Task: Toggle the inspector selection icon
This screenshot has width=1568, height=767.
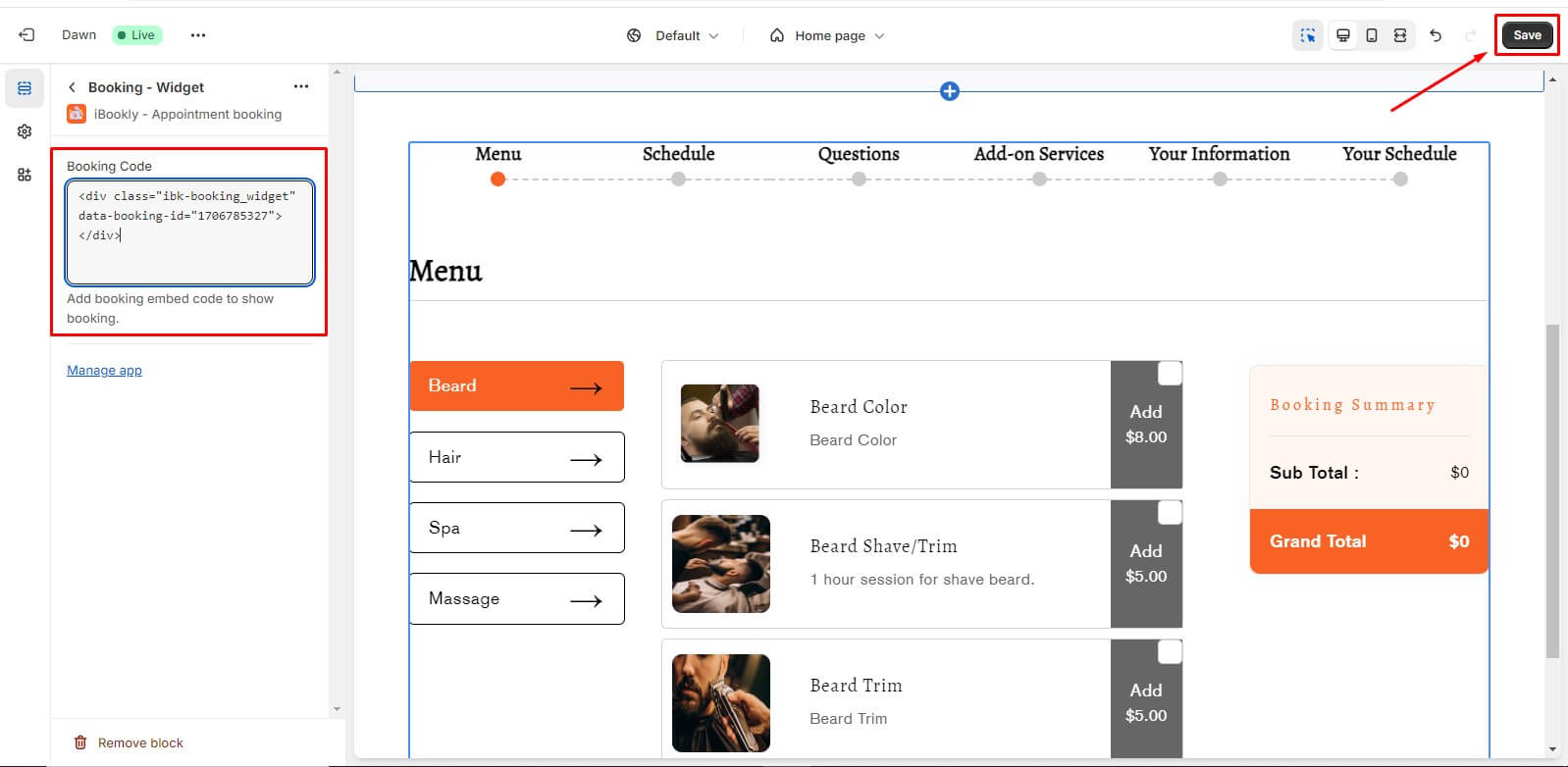Action: point(1308,35)
